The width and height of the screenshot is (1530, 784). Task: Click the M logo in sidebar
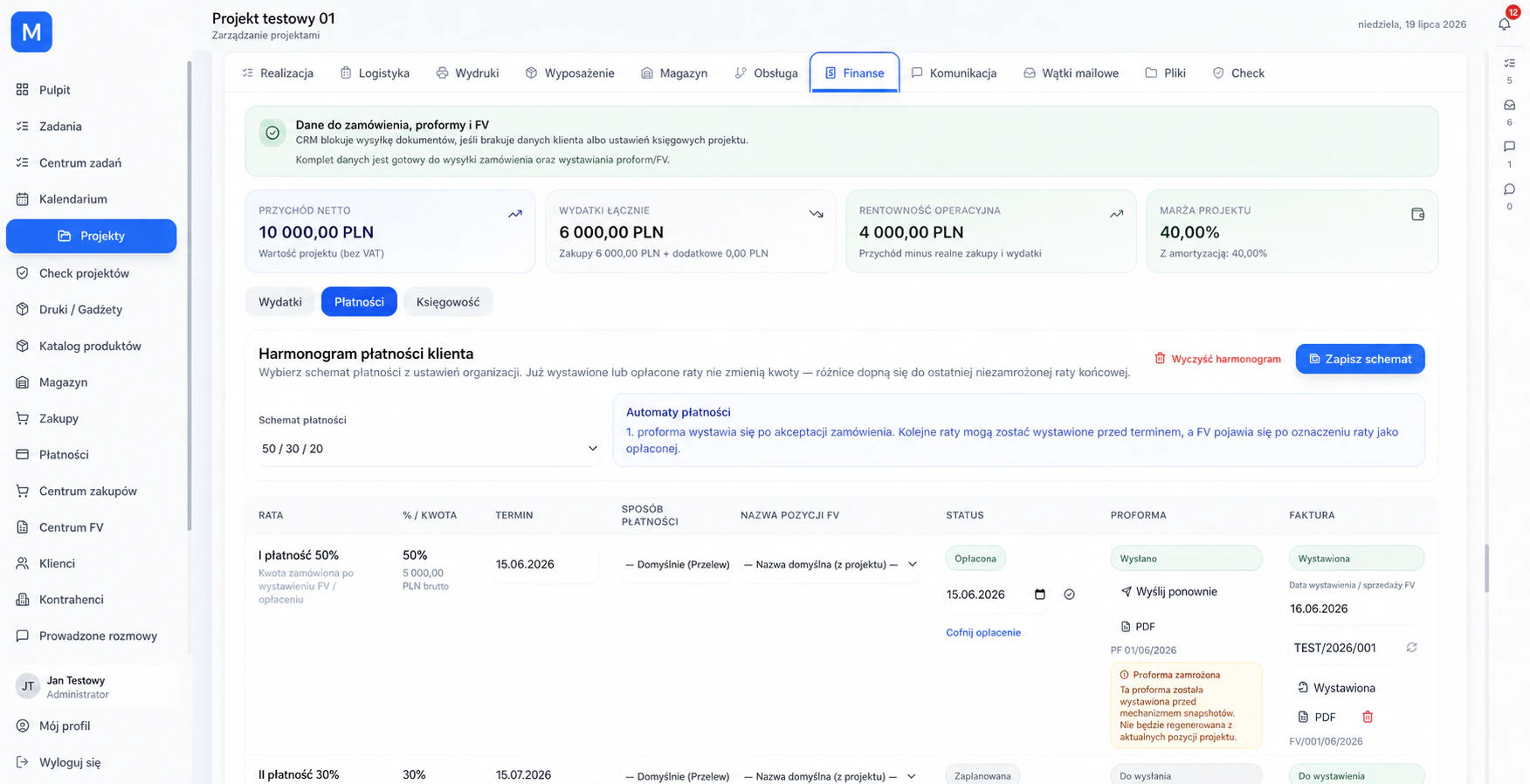(x=31, y=32)
